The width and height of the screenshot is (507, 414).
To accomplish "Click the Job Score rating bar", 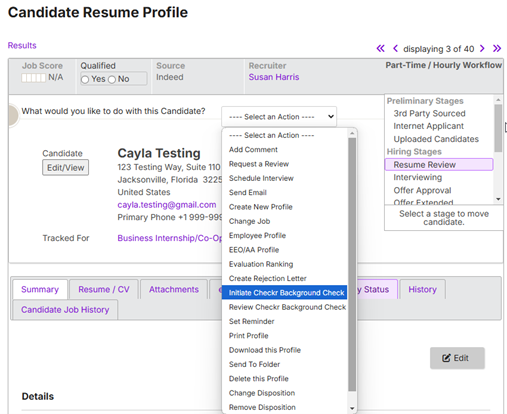I will 33,78.
